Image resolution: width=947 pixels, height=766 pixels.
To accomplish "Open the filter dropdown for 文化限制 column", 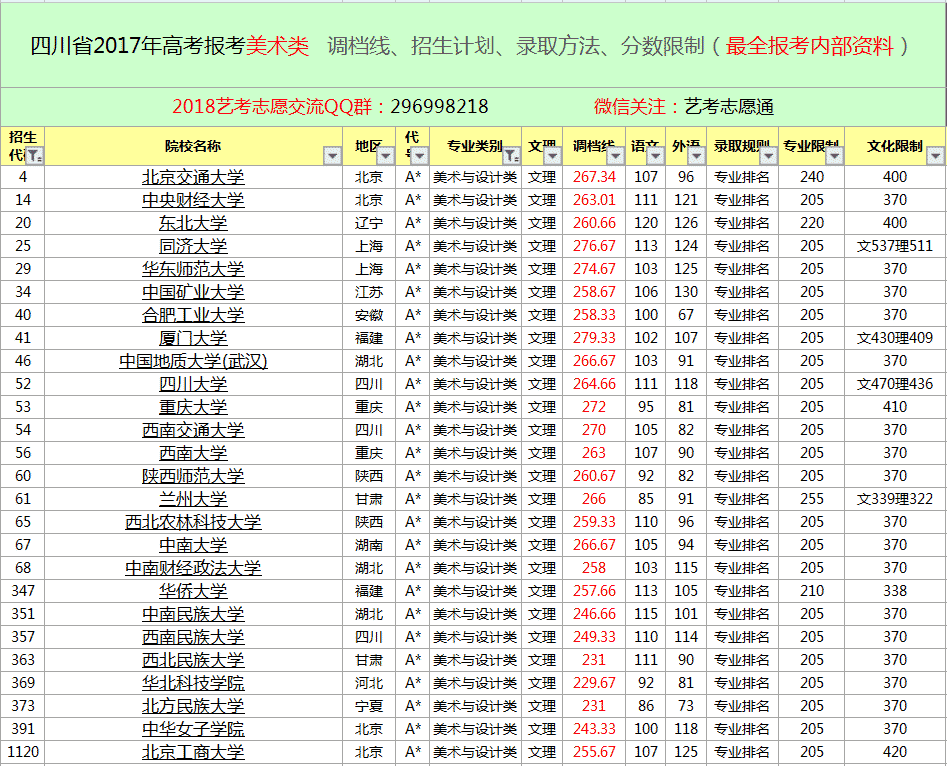I will pyautogui.click(x=936, y=156).
